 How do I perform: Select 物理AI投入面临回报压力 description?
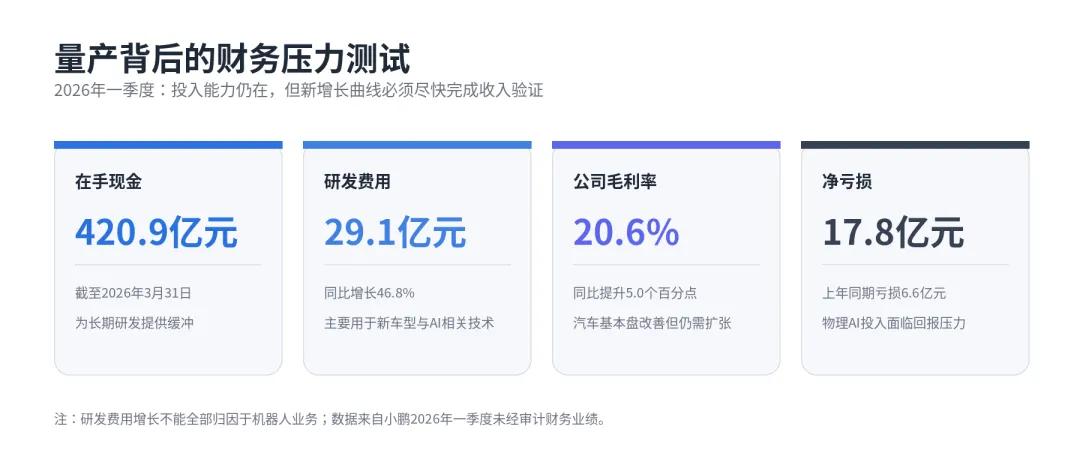tap(894, 322)
